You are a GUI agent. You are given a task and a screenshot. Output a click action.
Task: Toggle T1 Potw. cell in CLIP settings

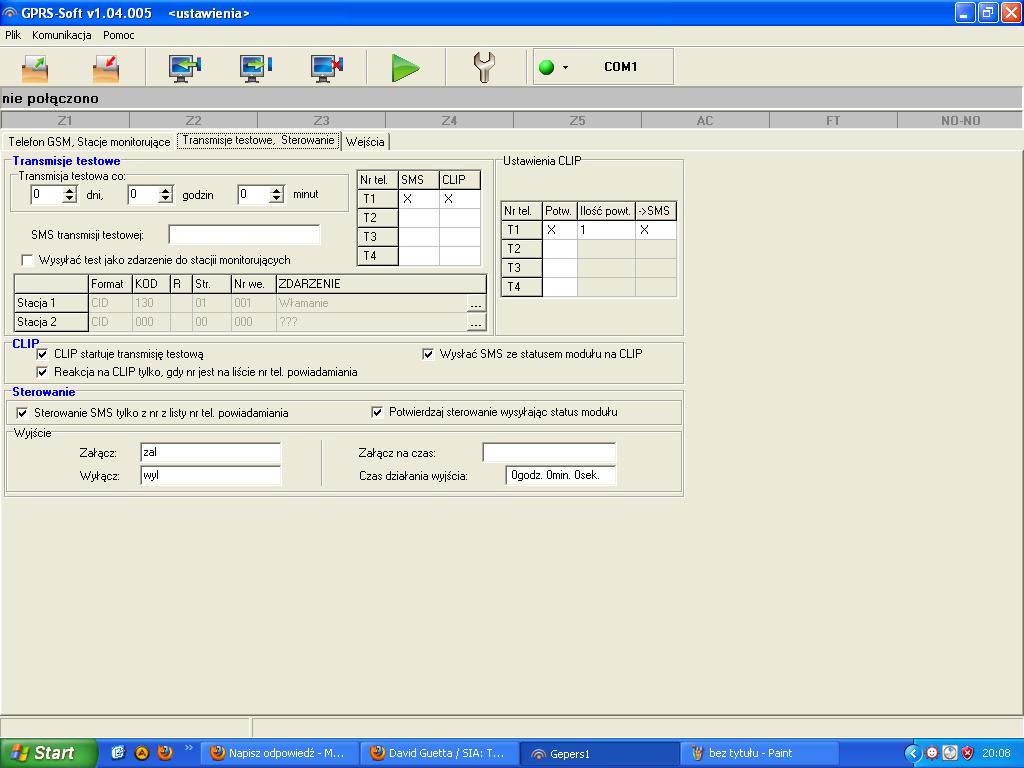coord(559,230)
